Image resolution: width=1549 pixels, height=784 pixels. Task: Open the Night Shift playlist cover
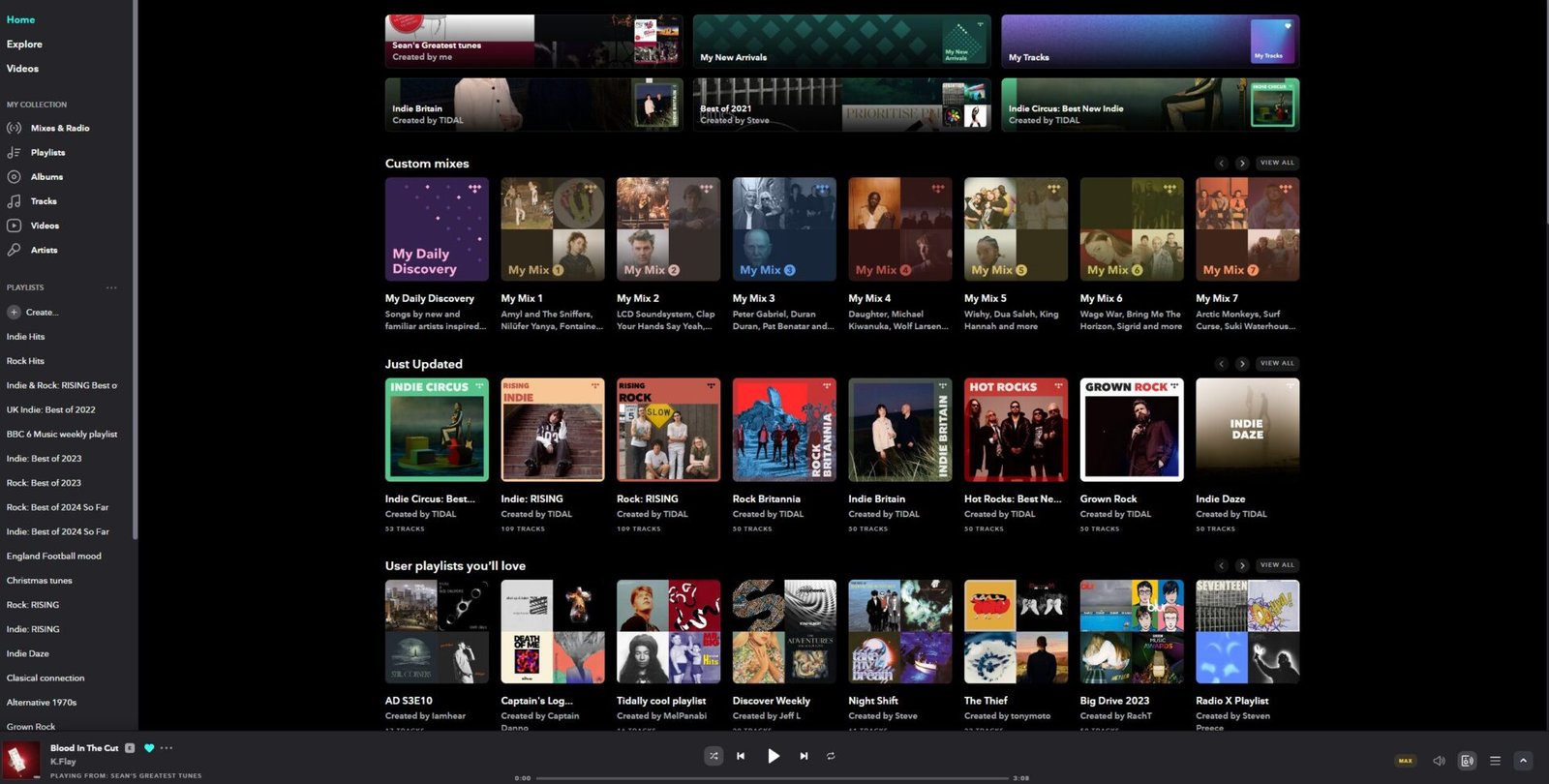click(900, 632)
